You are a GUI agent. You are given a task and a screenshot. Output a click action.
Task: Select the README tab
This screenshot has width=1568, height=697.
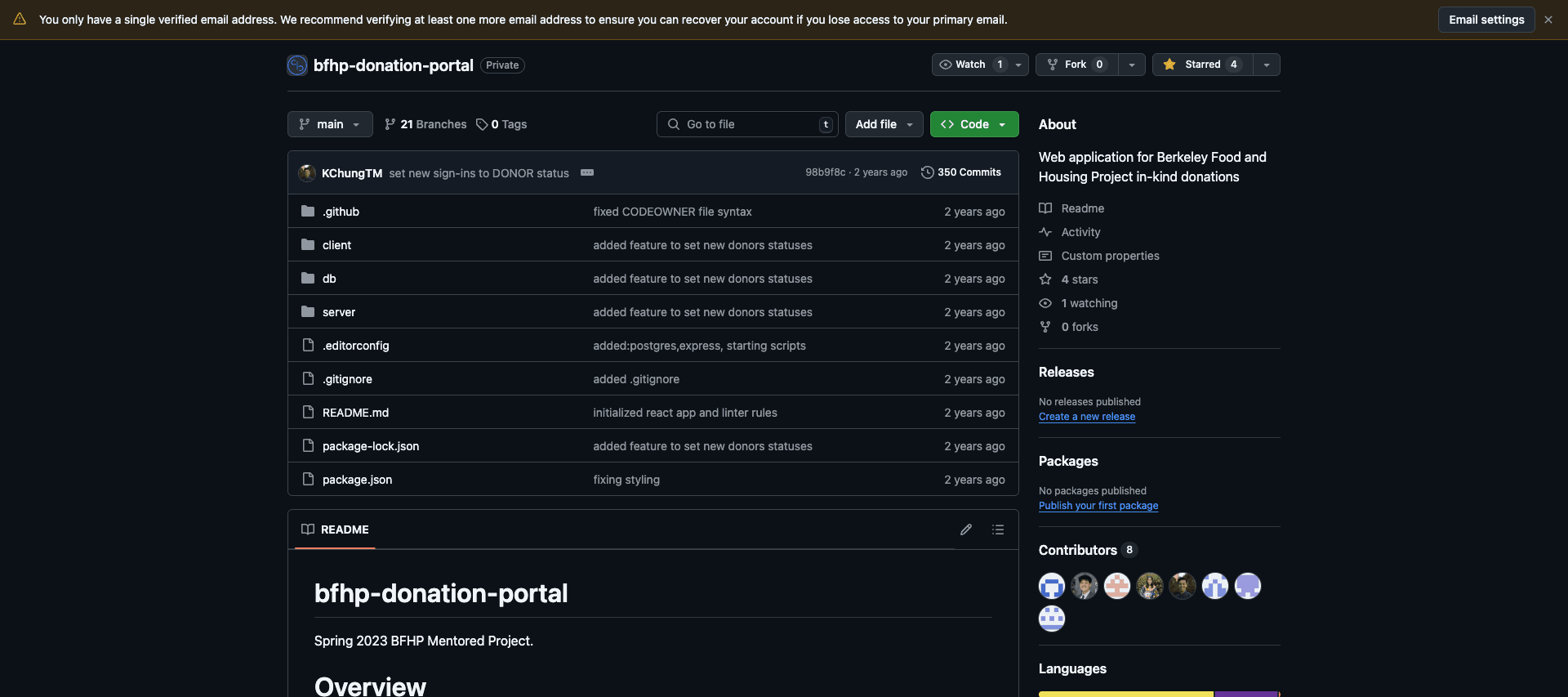336,529
